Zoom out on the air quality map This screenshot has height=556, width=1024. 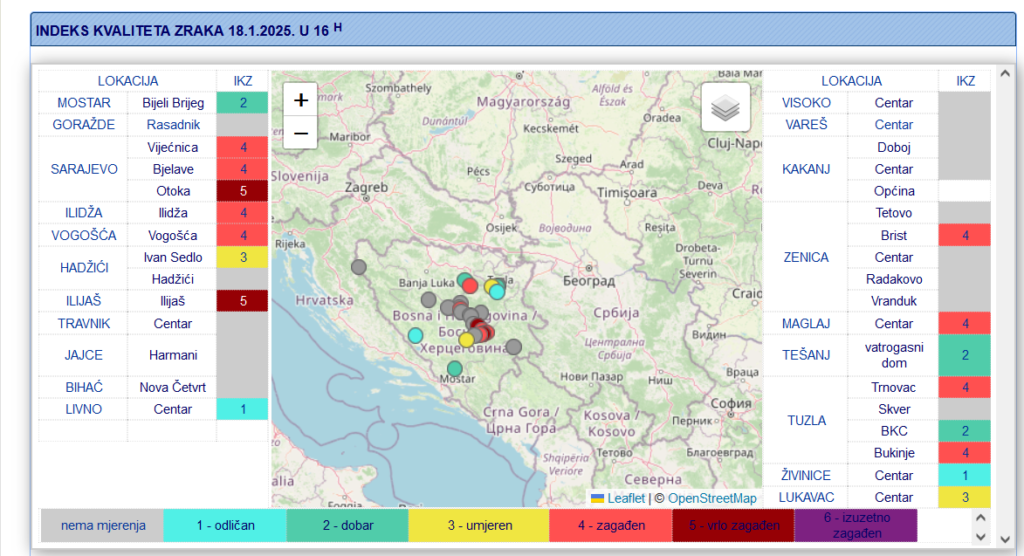(x=300, y=132)
